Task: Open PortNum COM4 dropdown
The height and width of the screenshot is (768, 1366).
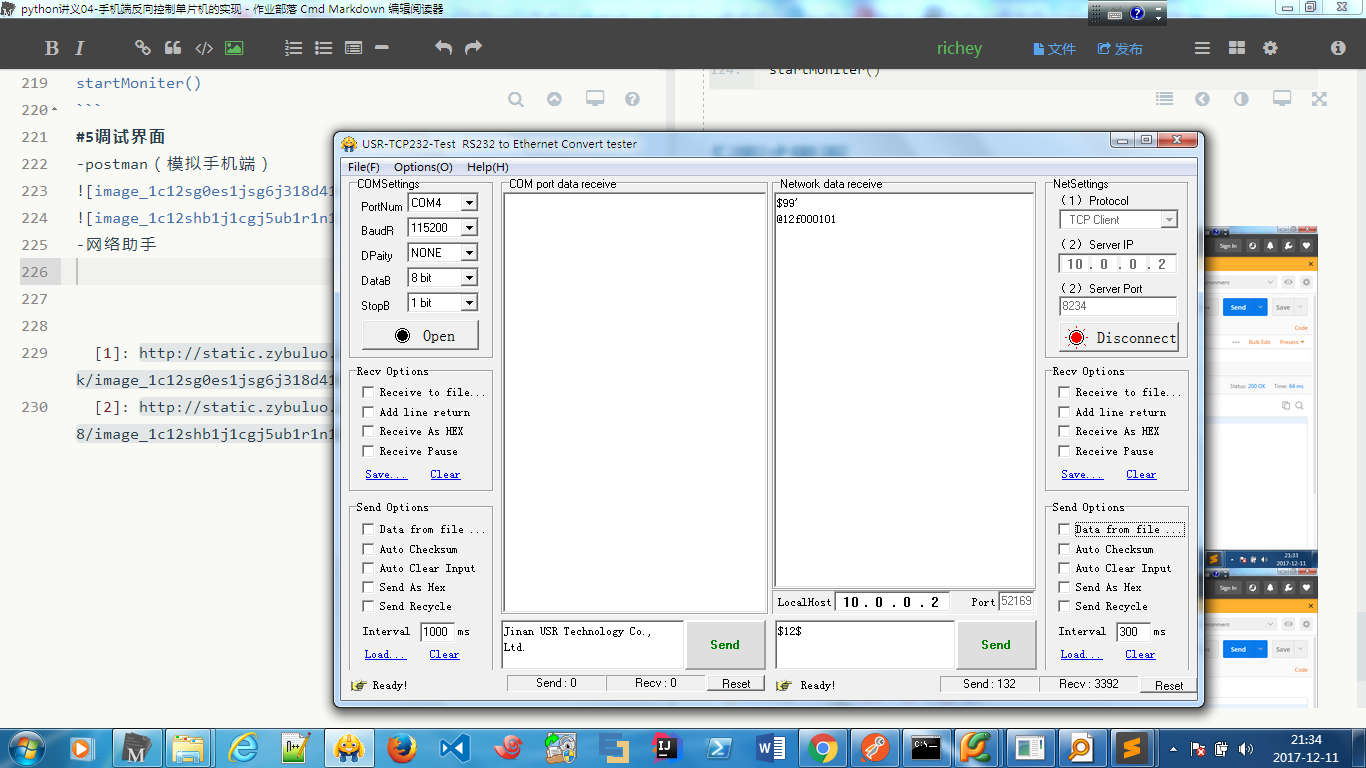Action: click(468, 203)
